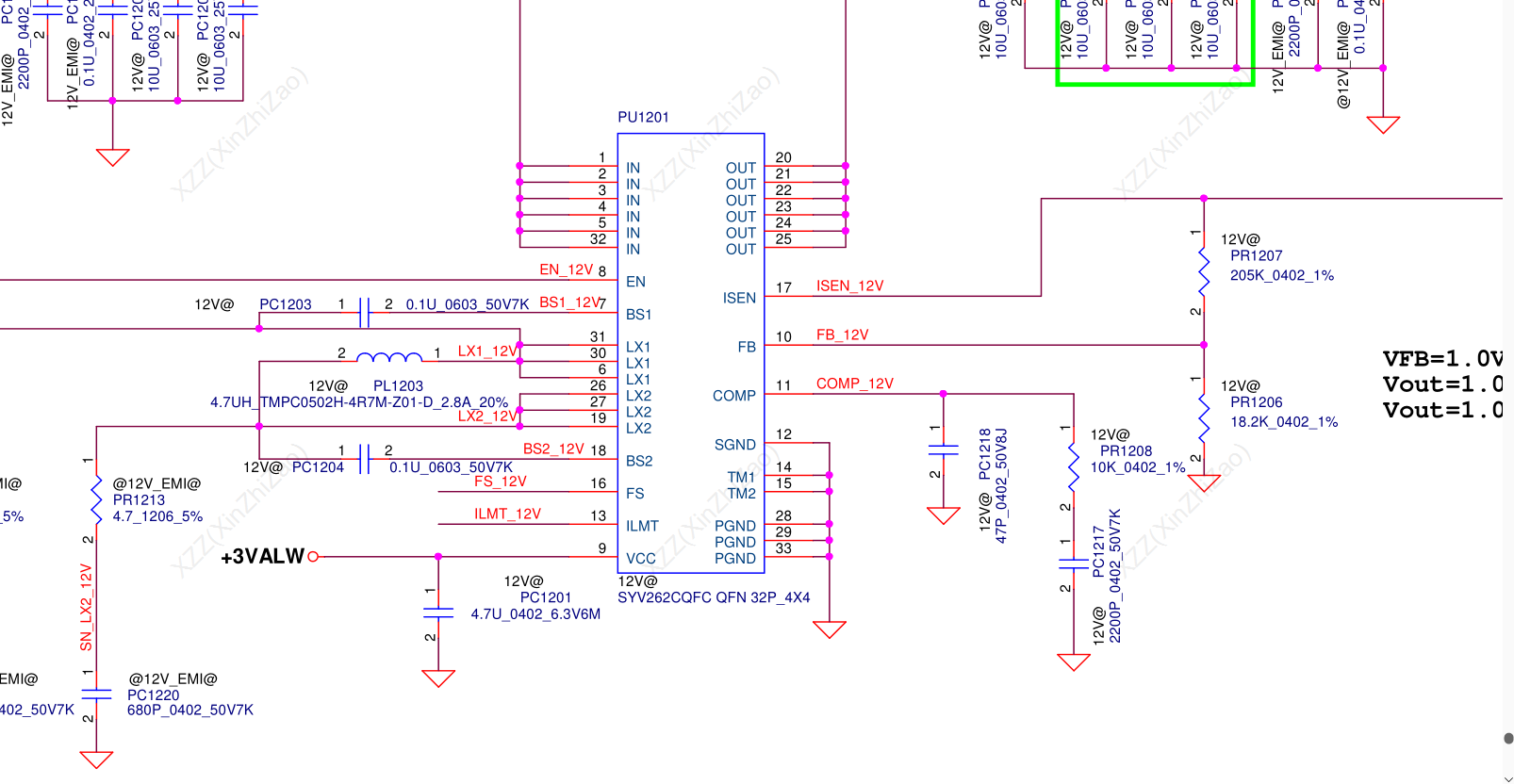
Task: Select the BS1_12V net label
Action: (x=570, y=302)
